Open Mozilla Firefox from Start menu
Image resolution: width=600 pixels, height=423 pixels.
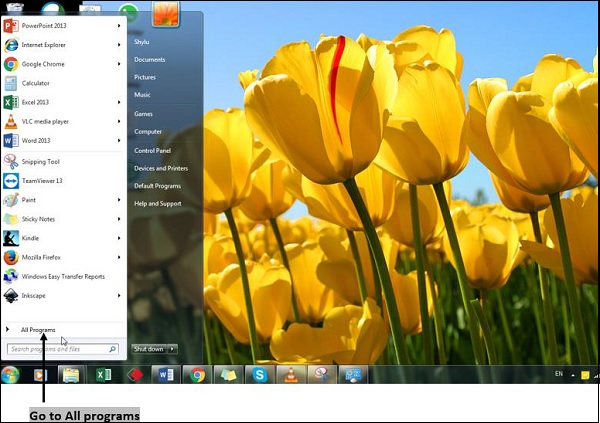click(x=41, y=257)
